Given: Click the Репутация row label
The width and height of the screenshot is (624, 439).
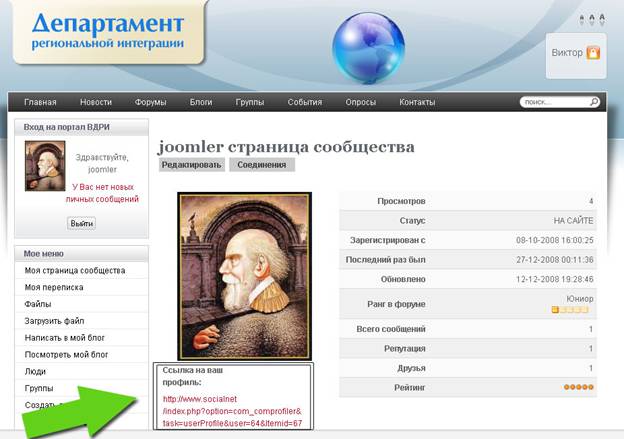Looking at the screenshot, I should pos(405,349).
